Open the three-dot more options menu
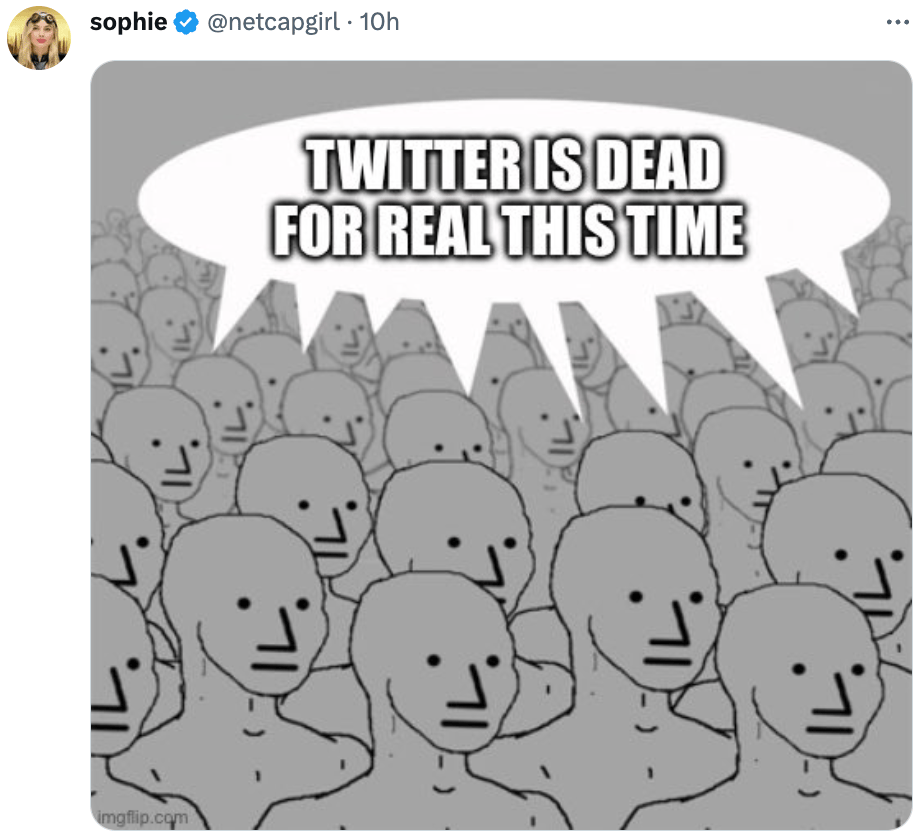Screen dimensions: 916x838 tap(897, 22)
